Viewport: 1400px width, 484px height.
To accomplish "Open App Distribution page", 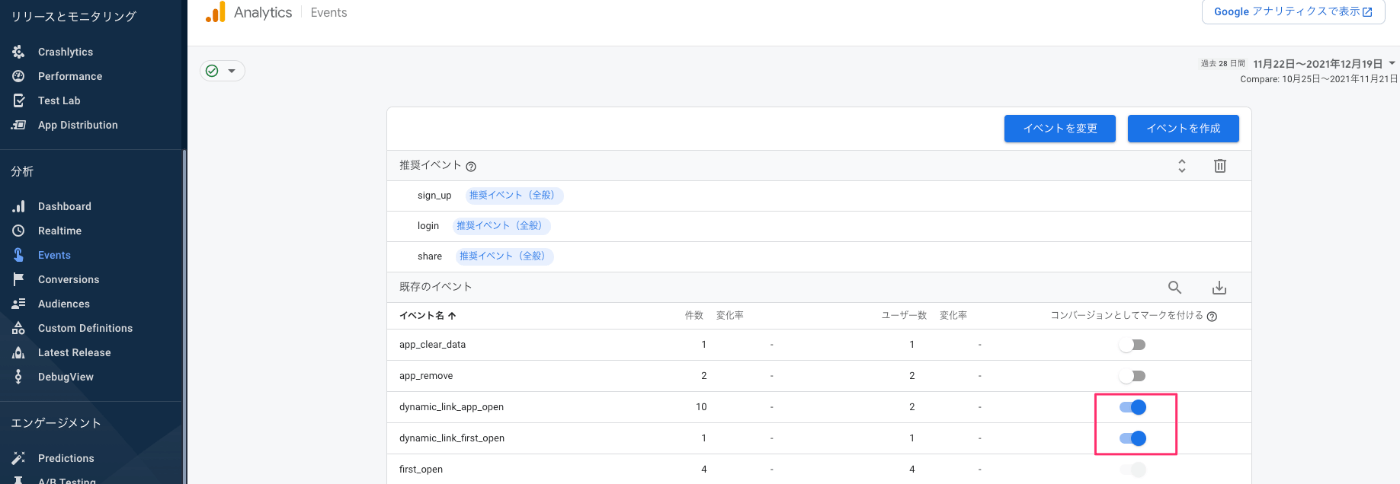I will (x=78, y=125).
